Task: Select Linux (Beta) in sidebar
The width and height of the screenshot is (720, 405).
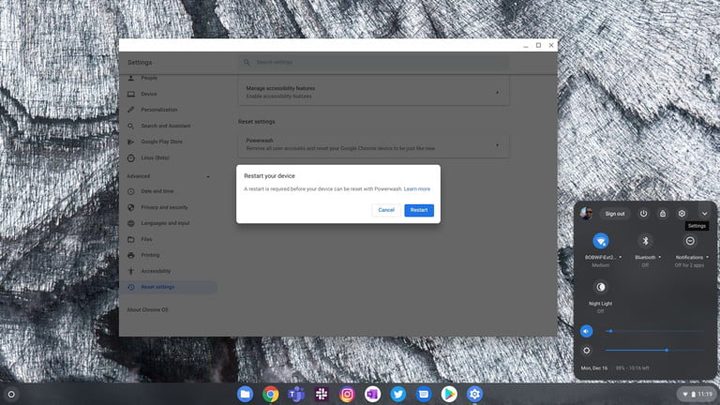Action: 155,158
